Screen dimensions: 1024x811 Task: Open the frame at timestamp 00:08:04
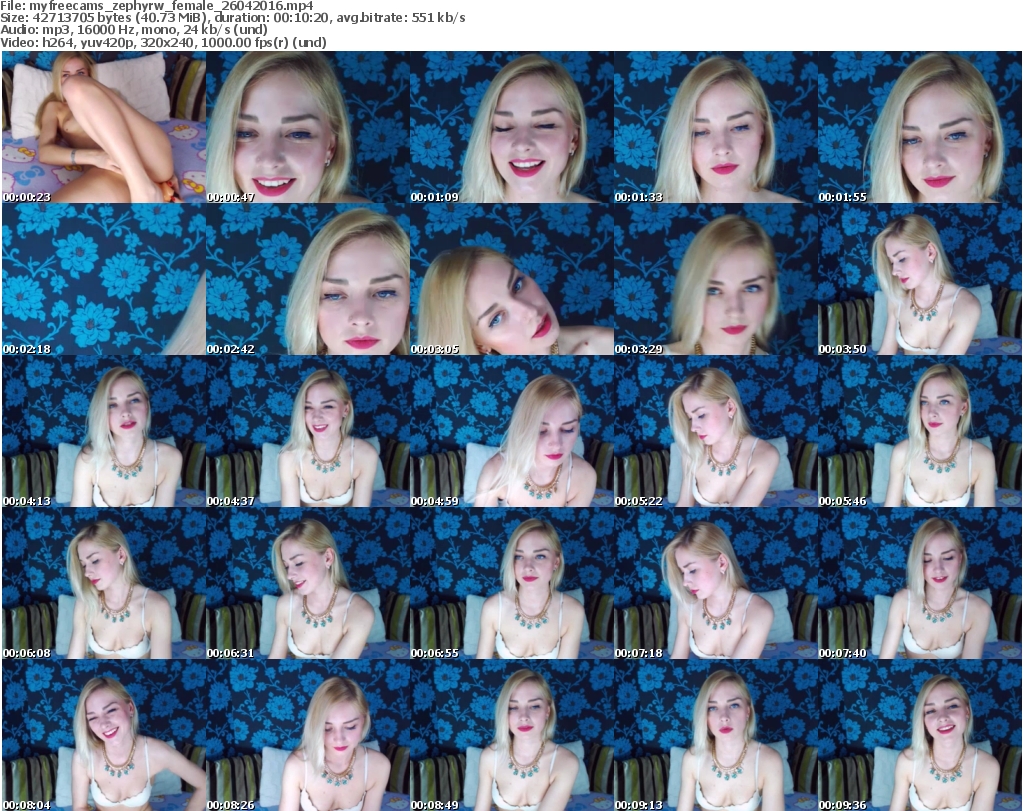pyautogui.click(x=104, y=735)
